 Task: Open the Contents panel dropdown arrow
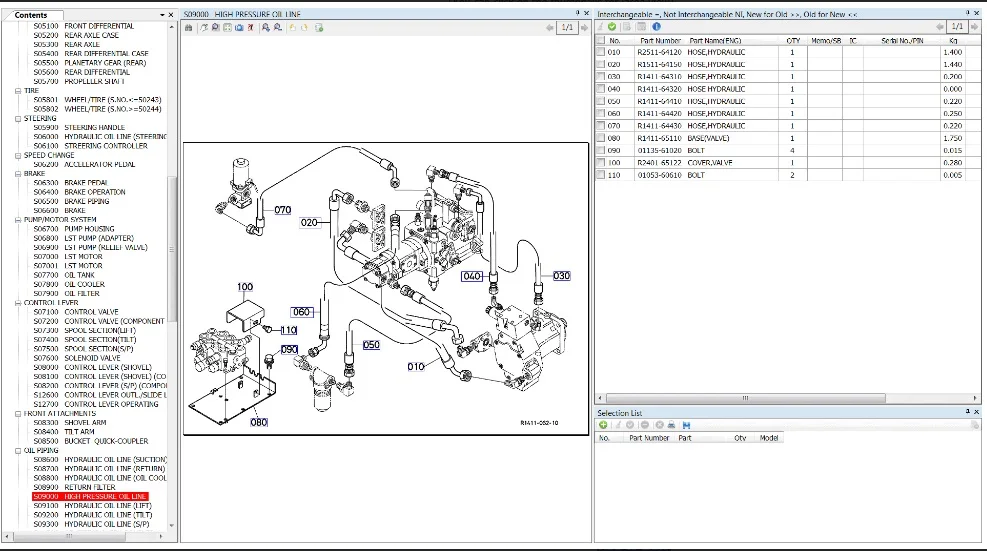[162, 15]
